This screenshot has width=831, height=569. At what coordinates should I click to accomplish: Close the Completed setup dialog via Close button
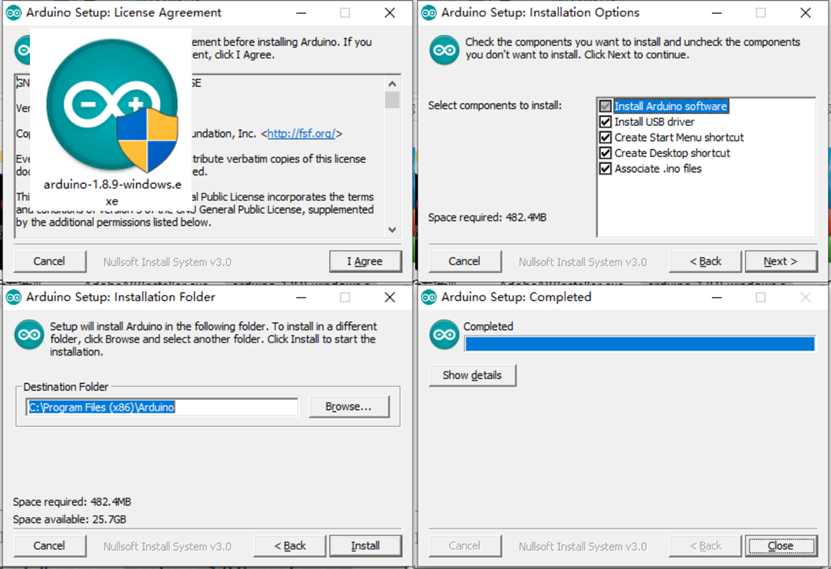tap(781, 546)
